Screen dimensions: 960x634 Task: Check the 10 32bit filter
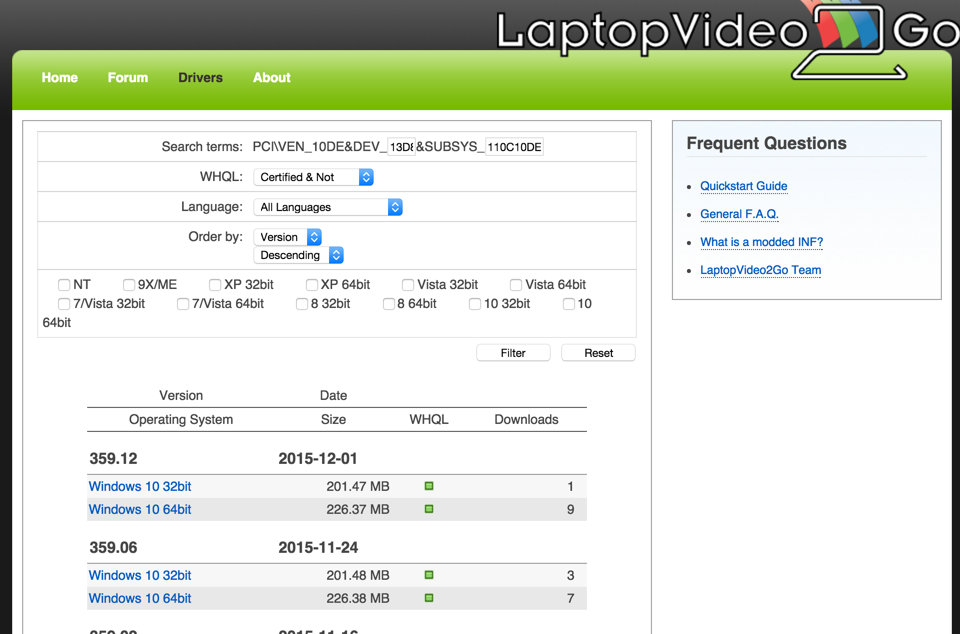[474, 304]
